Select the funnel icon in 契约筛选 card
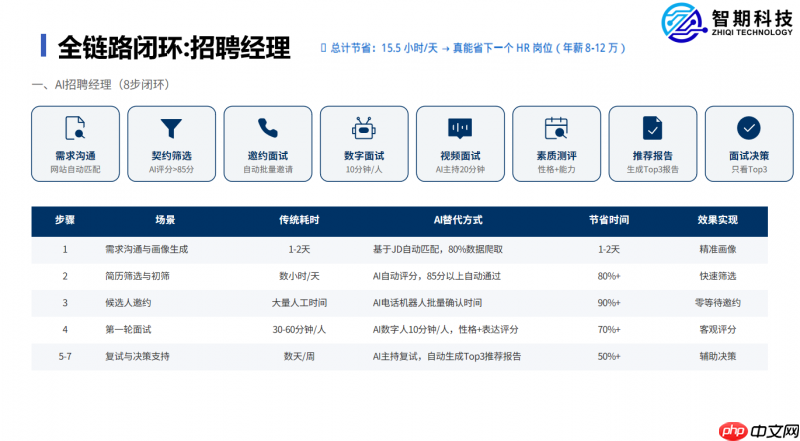This screenshot has height=441, width=800. point(171,129)
